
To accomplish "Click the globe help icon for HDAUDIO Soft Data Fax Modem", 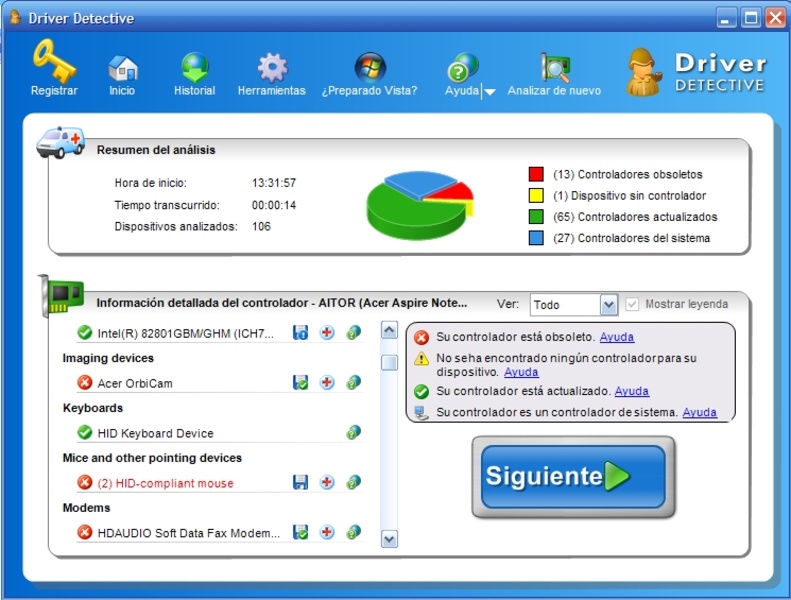I will tap(354, 531).
